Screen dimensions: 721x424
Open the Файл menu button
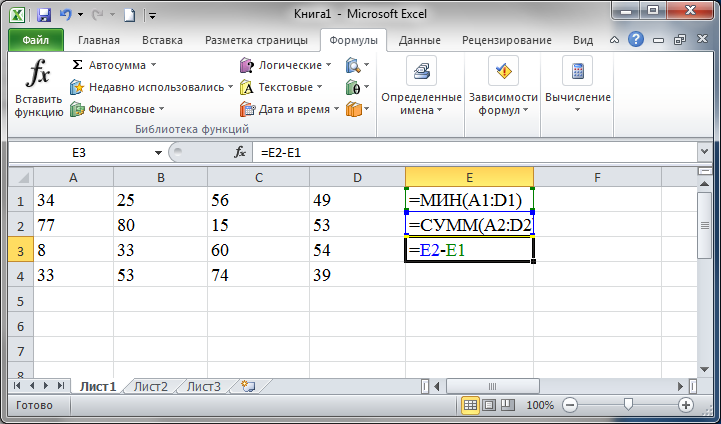click(36, 41)
